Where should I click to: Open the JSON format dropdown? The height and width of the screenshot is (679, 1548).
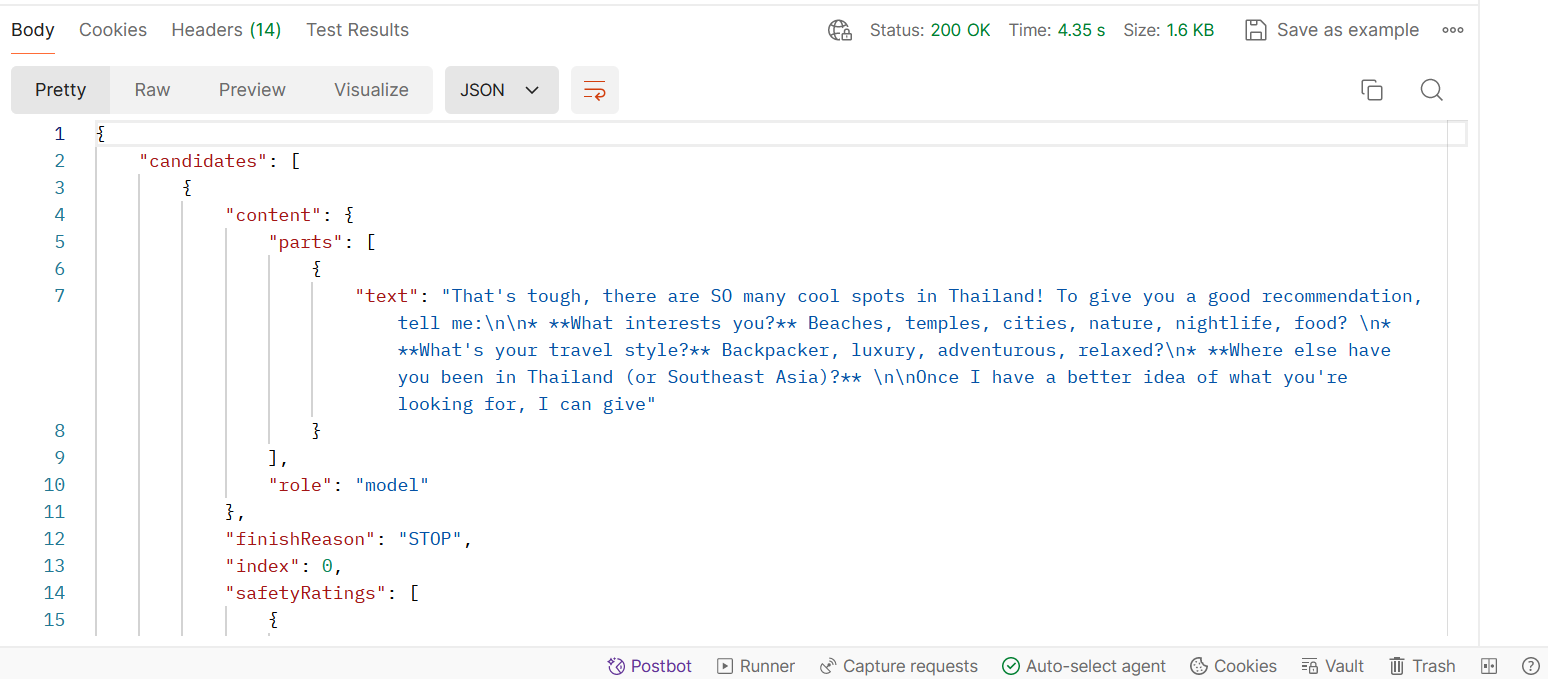501,90
